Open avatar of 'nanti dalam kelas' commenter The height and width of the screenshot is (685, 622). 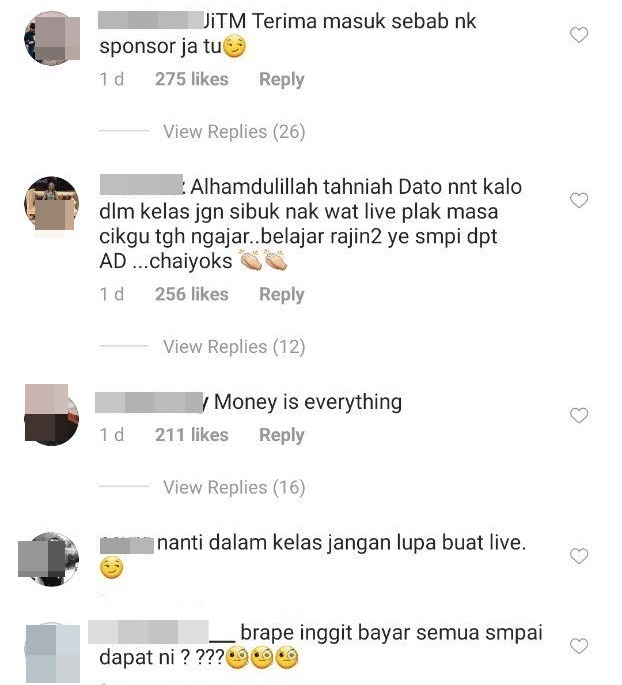tap(49, 559)
